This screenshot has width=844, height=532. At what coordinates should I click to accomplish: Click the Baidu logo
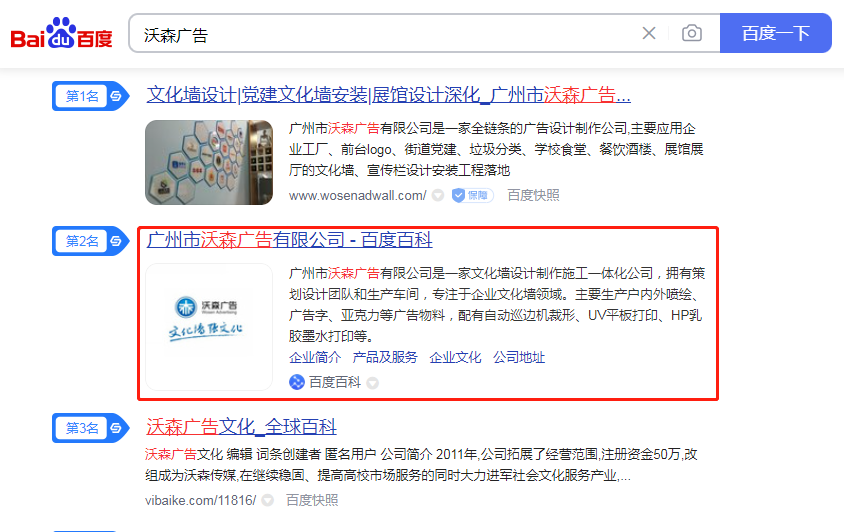[x=61, y=34]
